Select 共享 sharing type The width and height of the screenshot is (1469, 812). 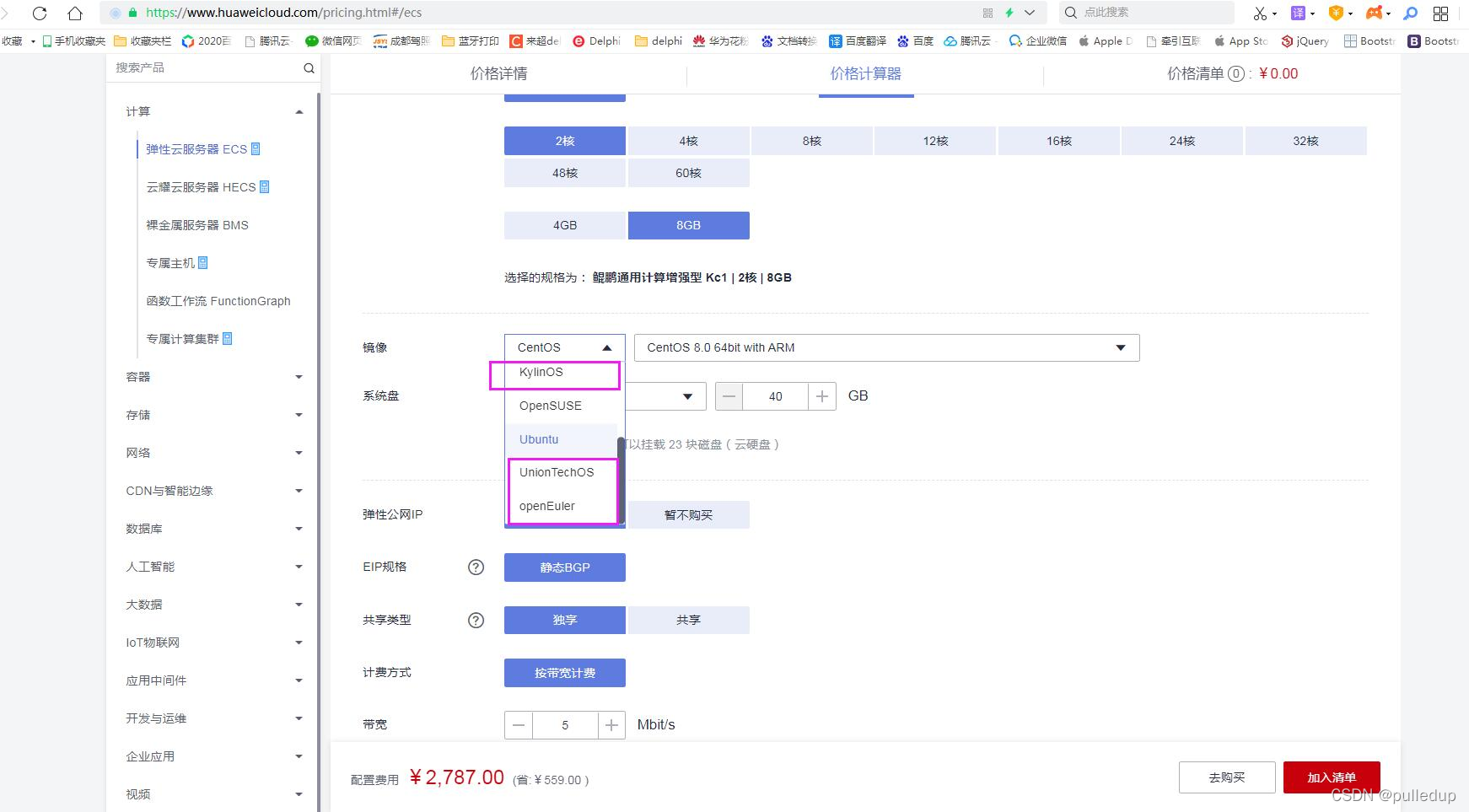tap(688, 620)
